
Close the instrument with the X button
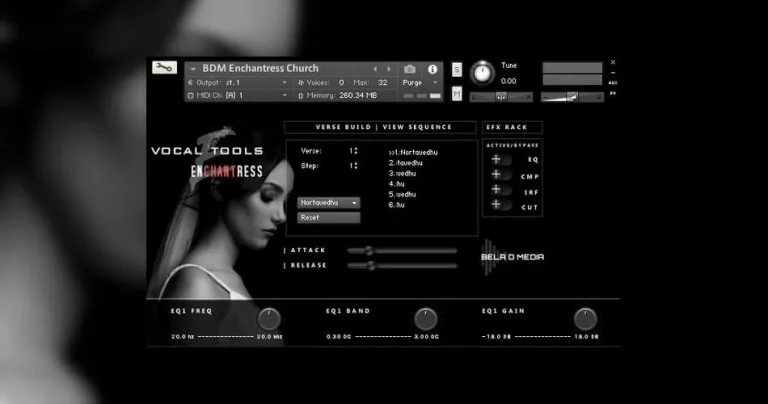pyautogui.click(x=613, y=63)
